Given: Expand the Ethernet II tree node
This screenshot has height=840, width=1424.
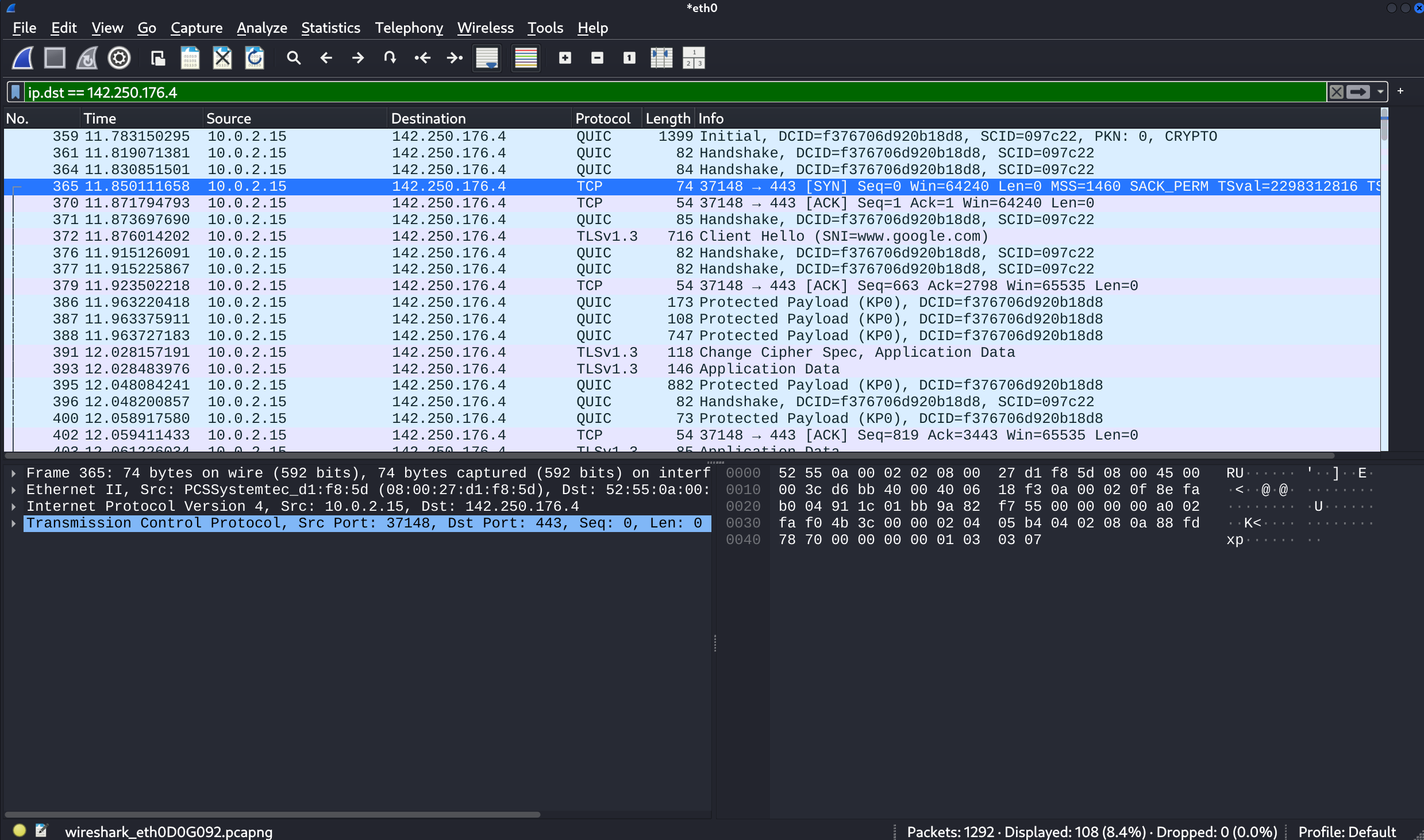Looking at the screenshot, I should coord(13,490).
